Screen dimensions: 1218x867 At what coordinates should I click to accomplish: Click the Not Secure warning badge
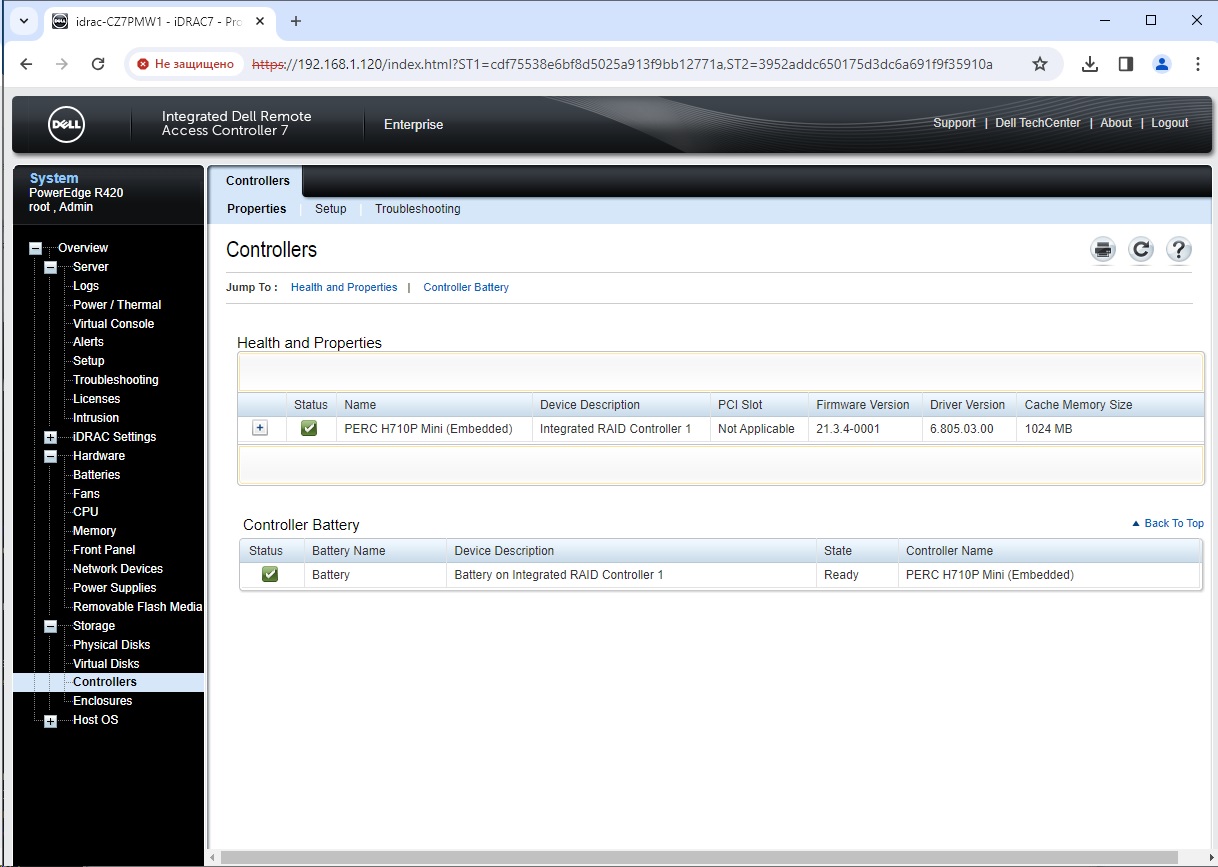click(187, 64)
